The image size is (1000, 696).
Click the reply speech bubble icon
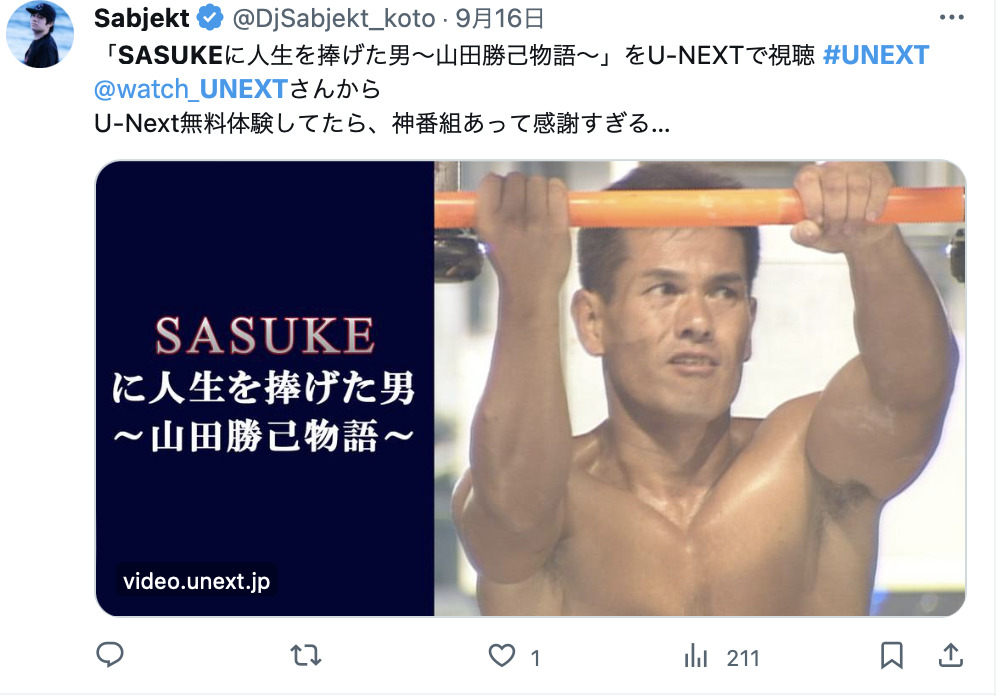pos(110,655)
